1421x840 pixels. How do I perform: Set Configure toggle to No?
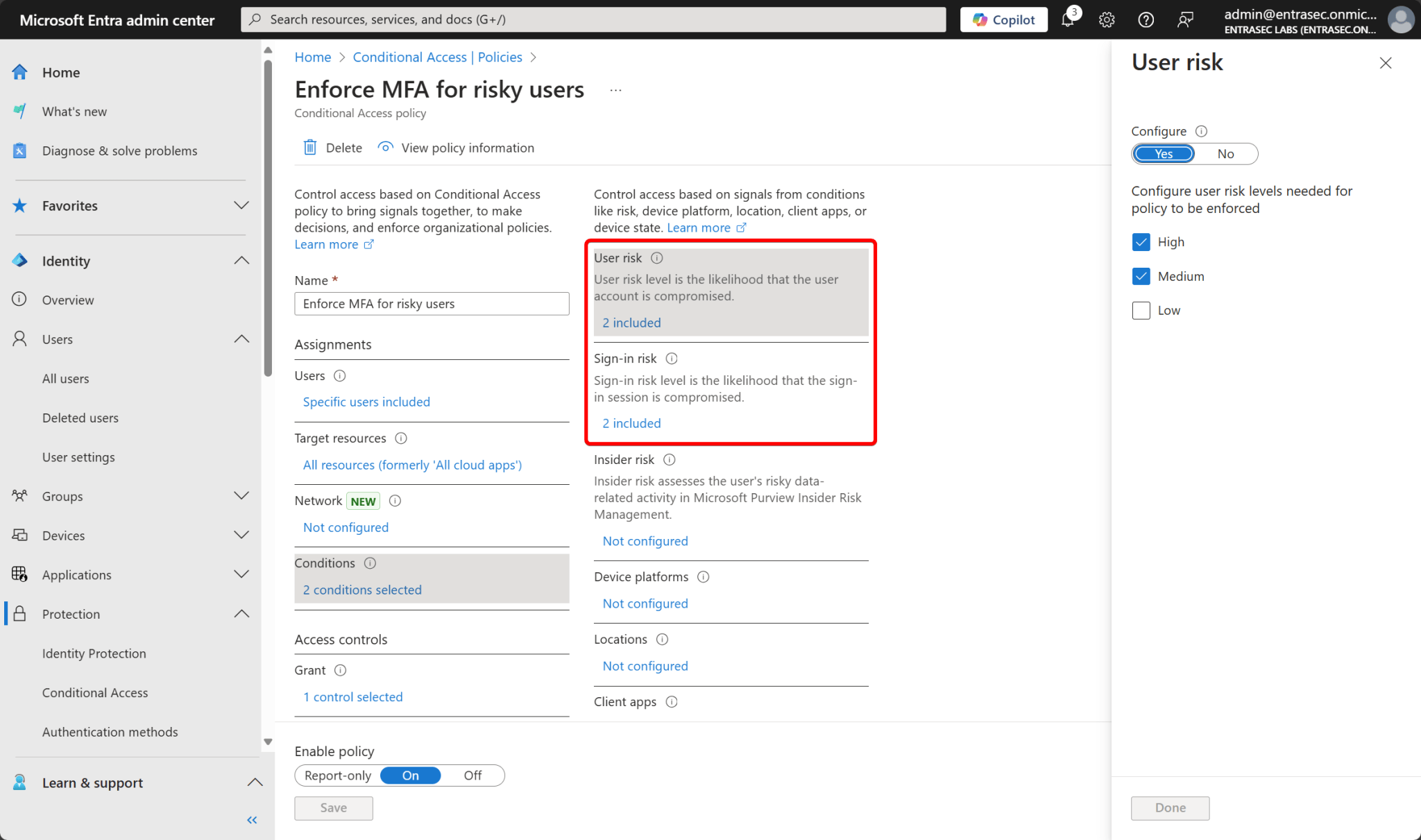[x=1225, y=154]
